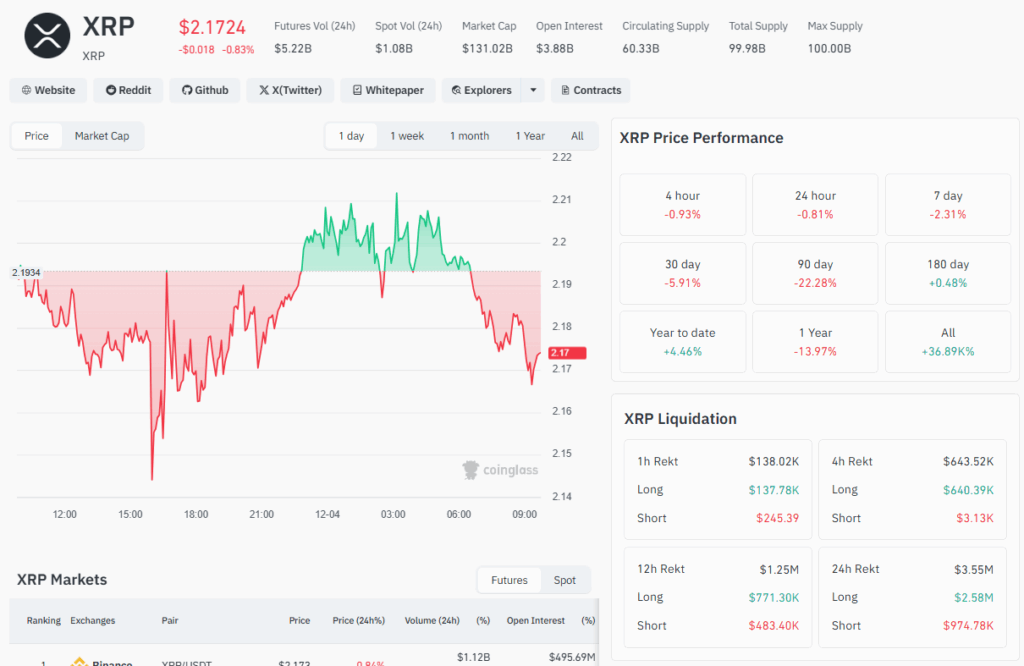Click the 4 hour performance card
Screen dimensions: 1024x666
tap(682, 204)
